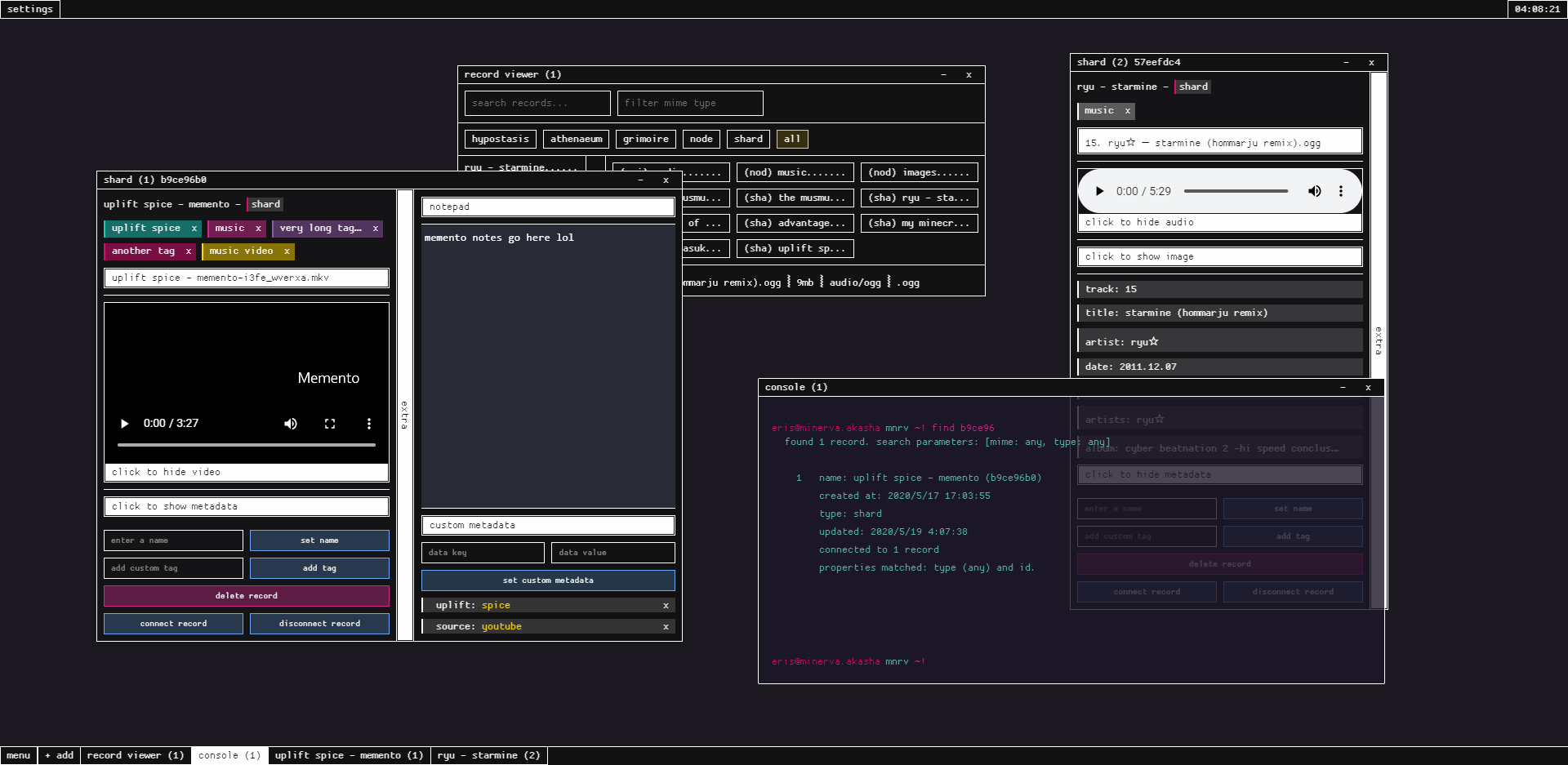Enter fullscreen on Memento video
The image size is (1568, 765).
coord(330,424)
